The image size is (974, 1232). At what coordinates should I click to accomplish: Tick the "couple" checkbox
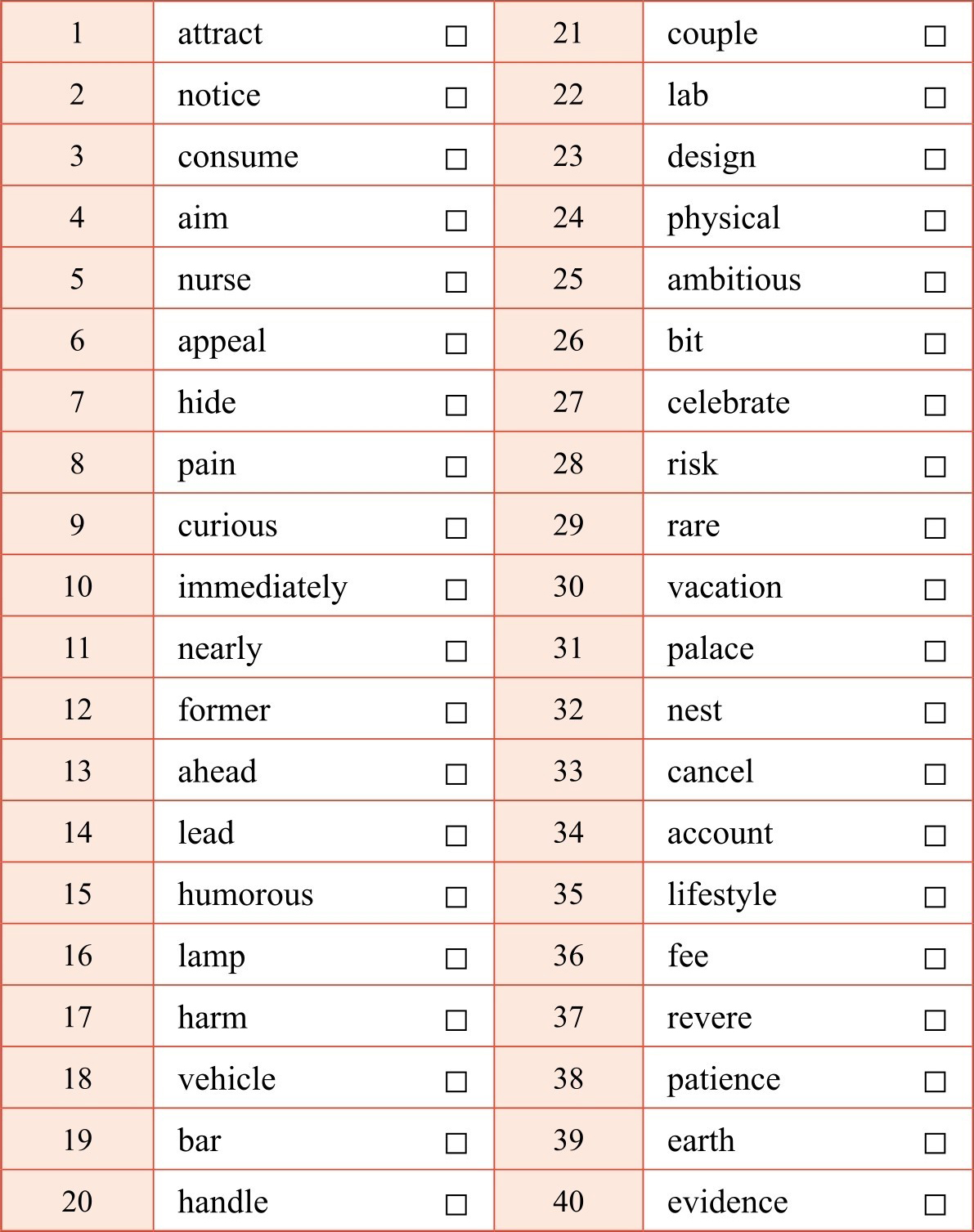[935, 36]
